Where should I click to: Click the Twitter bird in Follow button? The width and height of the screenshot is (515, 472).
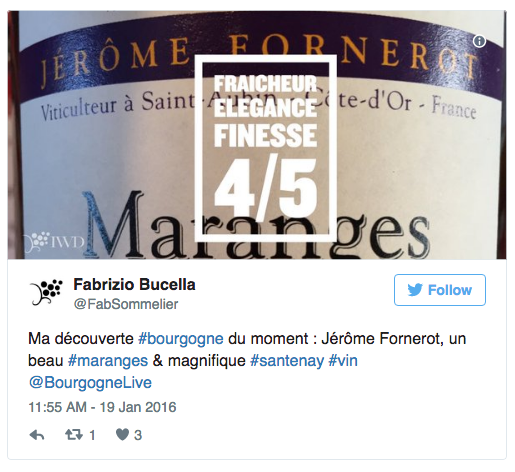415,290
